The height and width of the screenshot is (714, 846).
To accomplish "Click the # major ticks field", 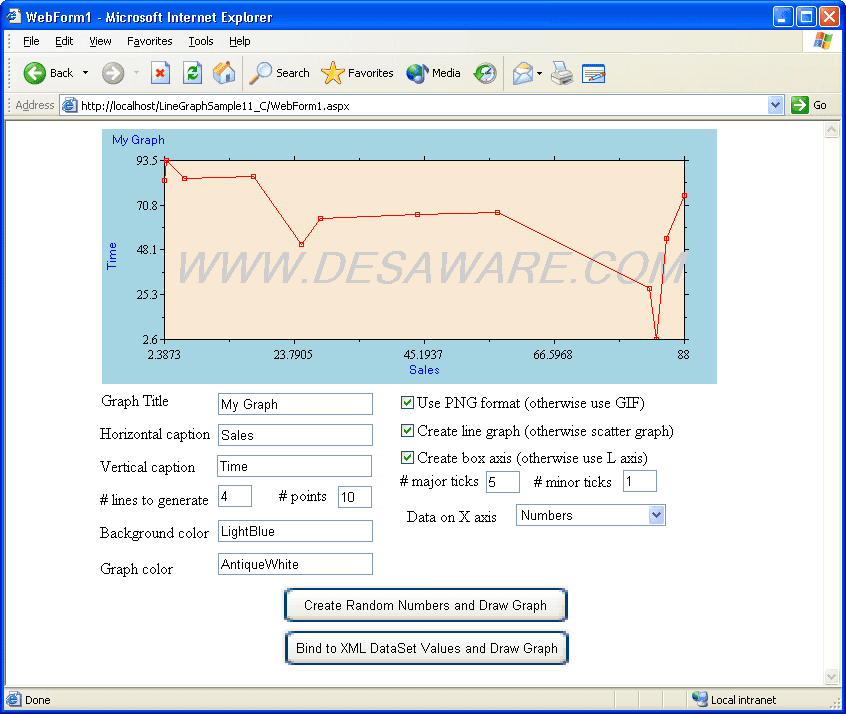I will (503, 482).
